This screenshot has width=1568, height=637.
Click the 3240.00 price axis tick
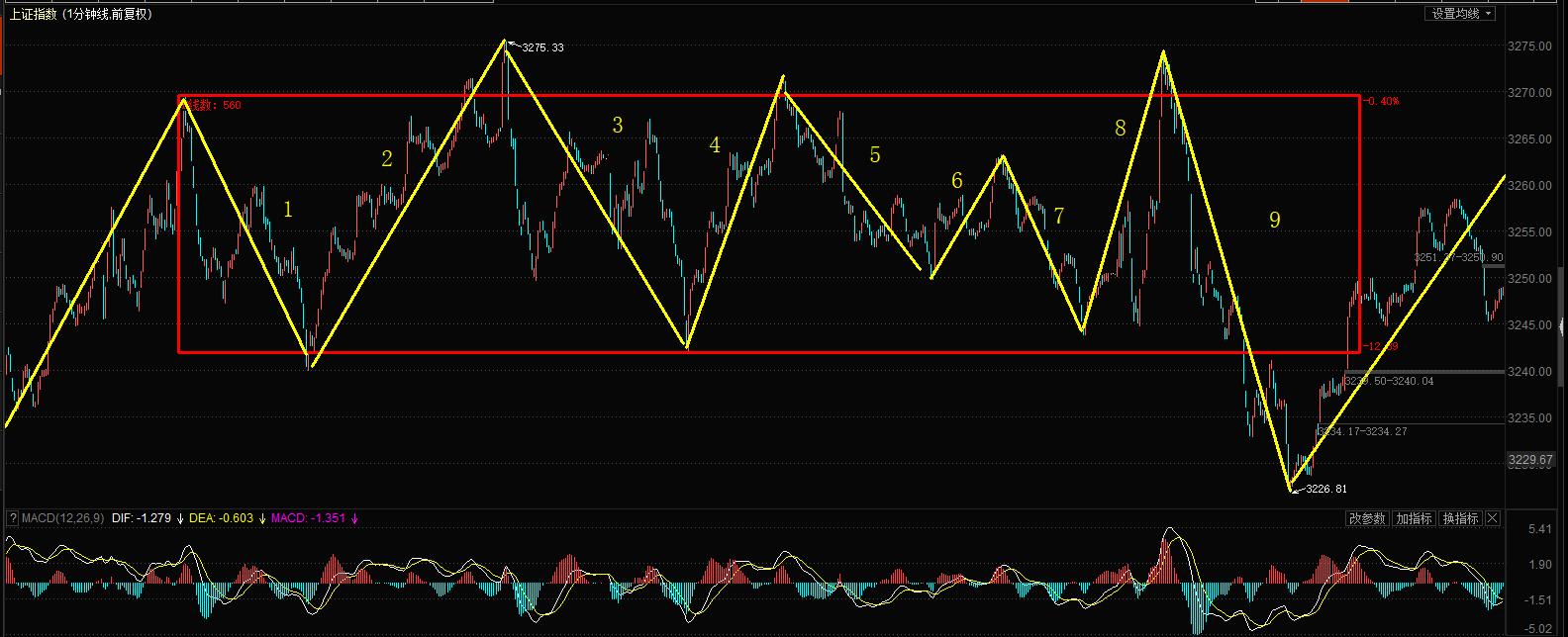pyautogui.click(x=1527, y=372)
